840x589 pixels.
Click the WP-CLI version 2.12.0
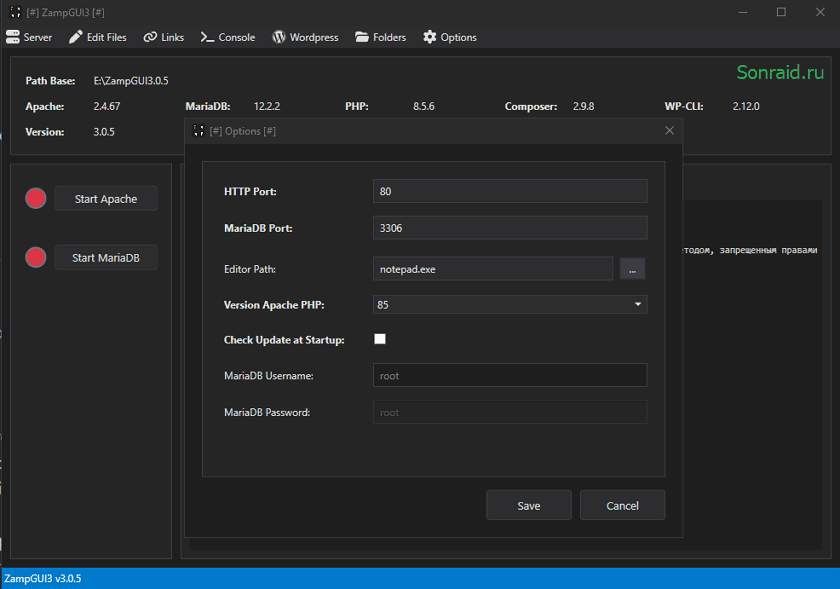click(746, 106)
